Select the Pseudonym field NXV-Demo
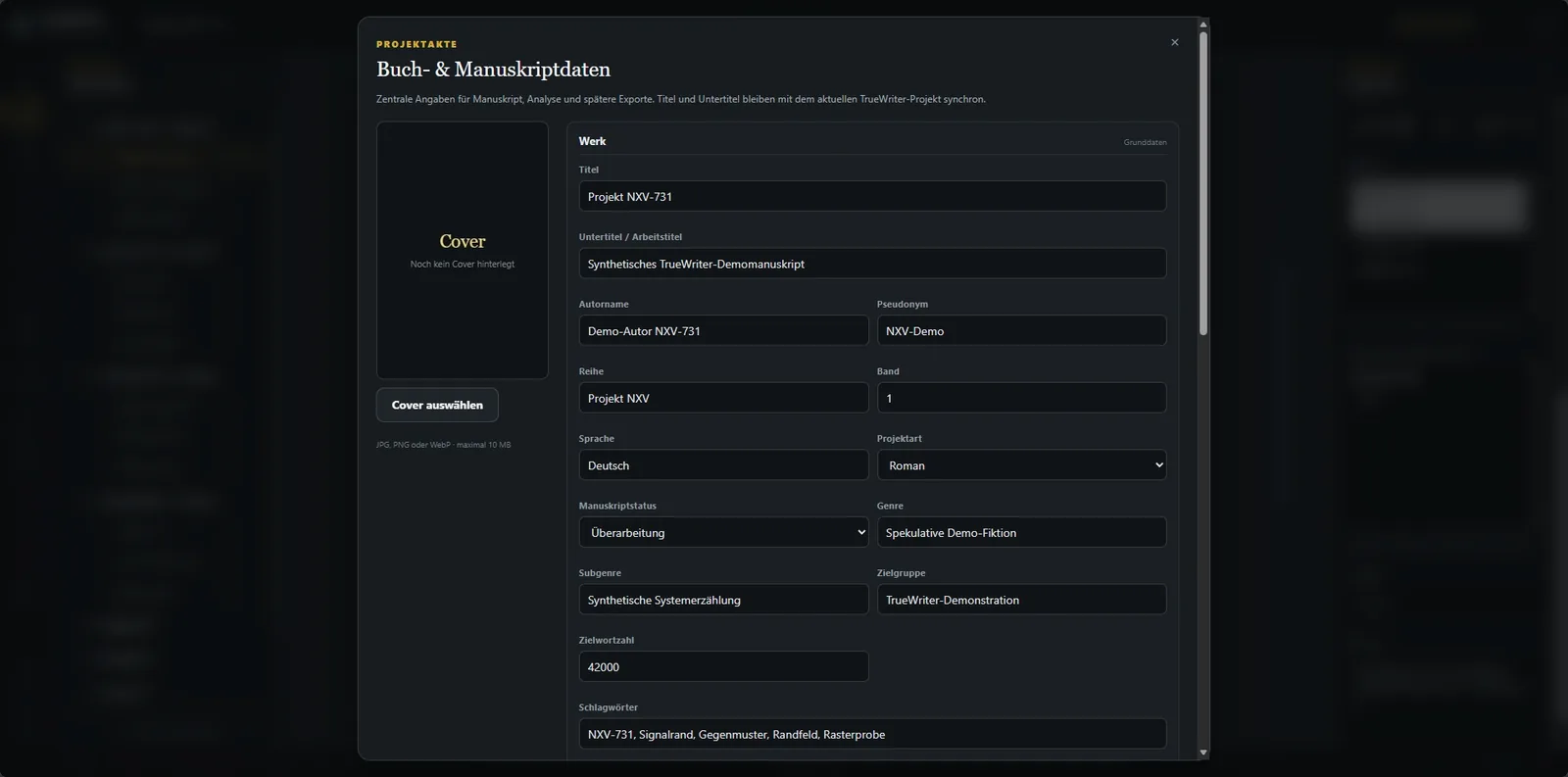The height and width of the screenshot is (777, 1568). click(1021, 331)
